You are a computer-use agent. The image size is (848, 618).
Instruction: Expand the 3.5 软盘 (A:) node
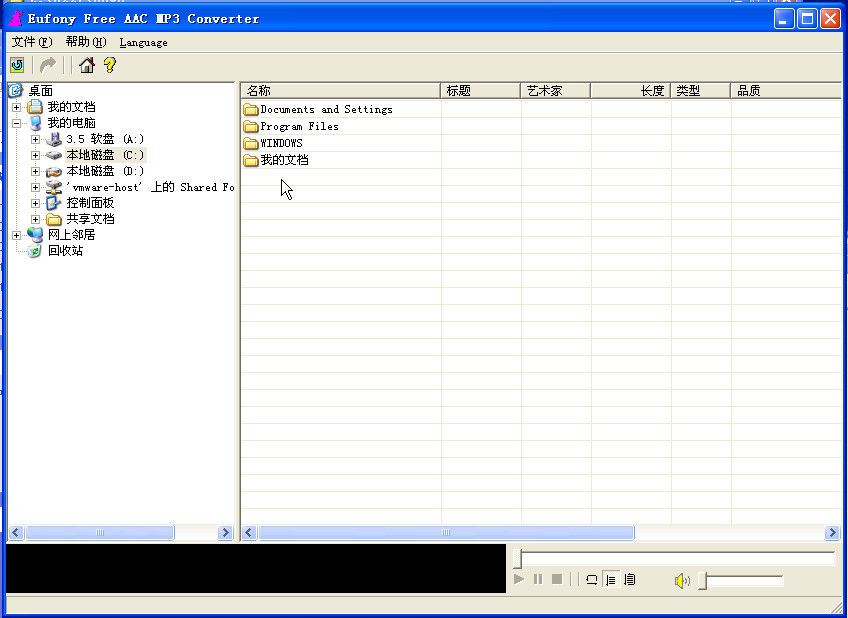[x=36, y=139]
